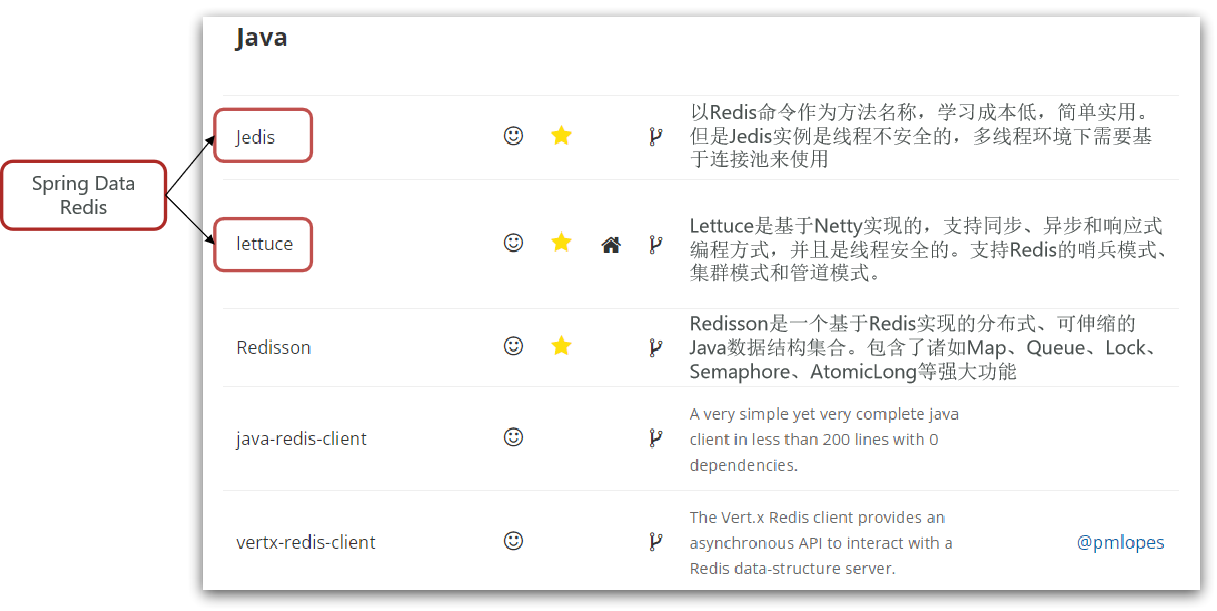1217x611 pixels.
Task: Open the fork icon for java-redis-client
Action: click(655, 438)
